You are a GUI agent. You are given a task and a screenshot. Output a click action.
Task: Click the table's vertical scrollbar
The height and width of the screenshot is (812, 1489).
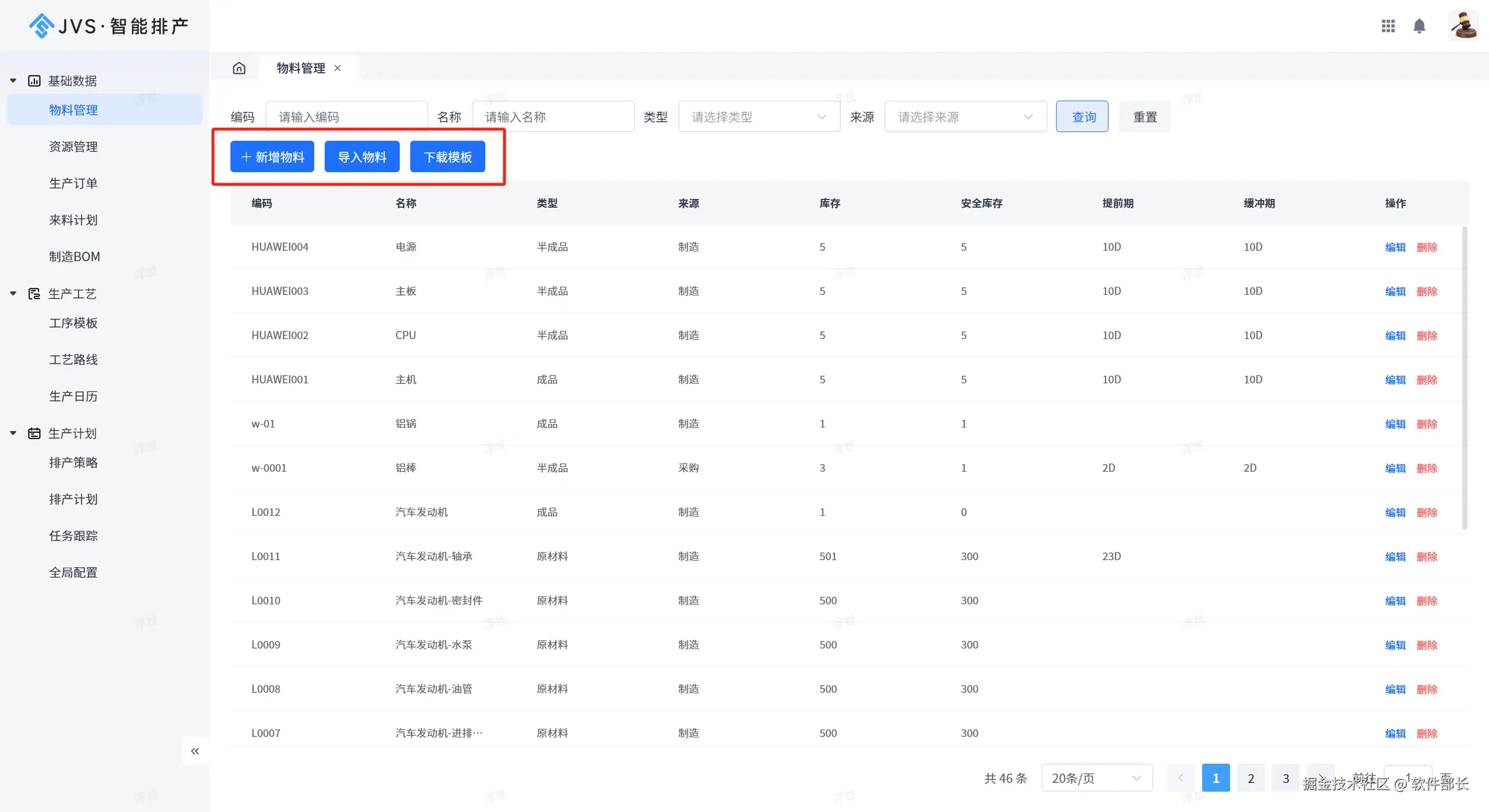click(1465, 378)
